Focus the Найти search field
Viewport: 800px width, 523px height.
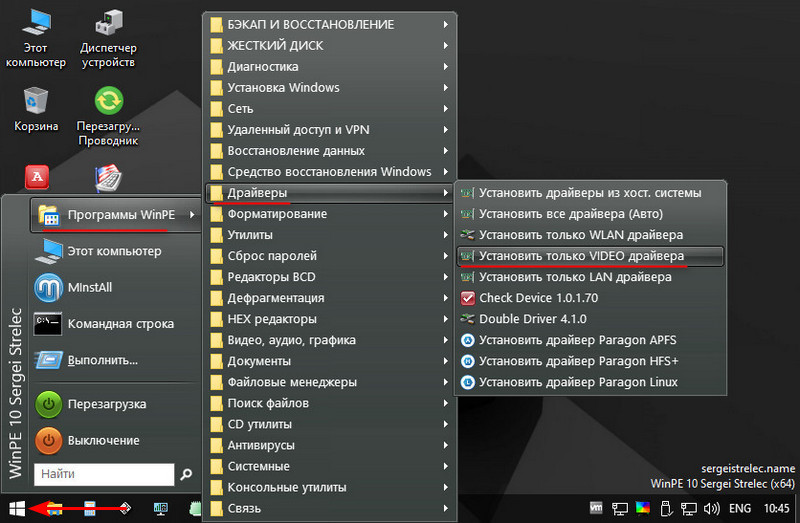point(104,475)
